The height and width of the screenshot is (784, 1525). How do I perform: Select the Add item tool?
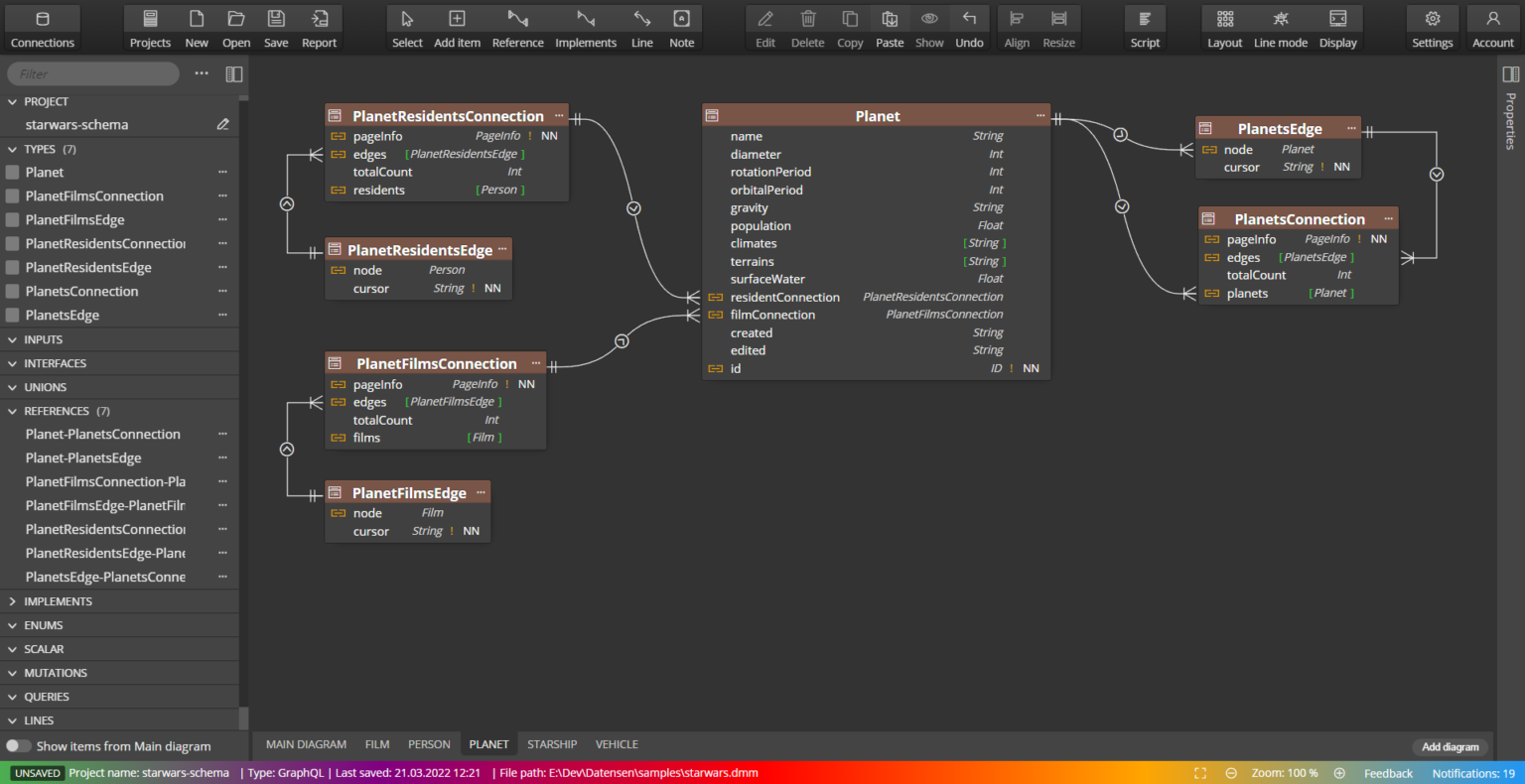click(457, 27)
